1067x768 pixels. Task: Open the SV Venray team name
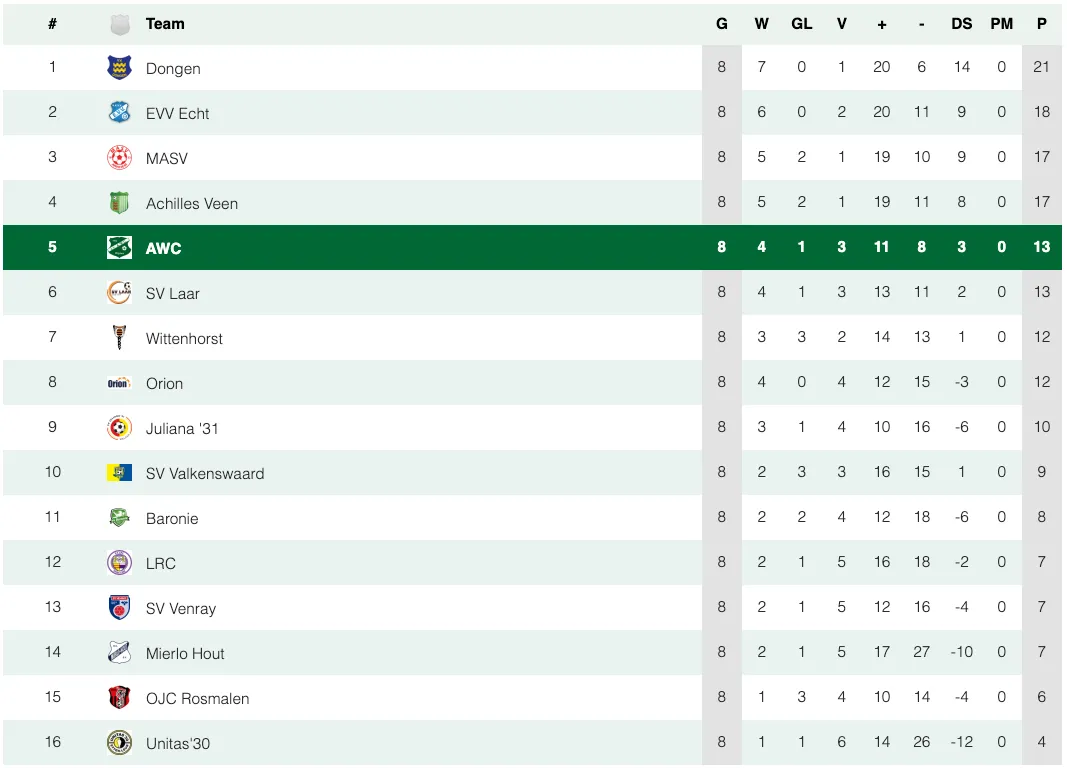pyautogui.click(x=180, y=608)
